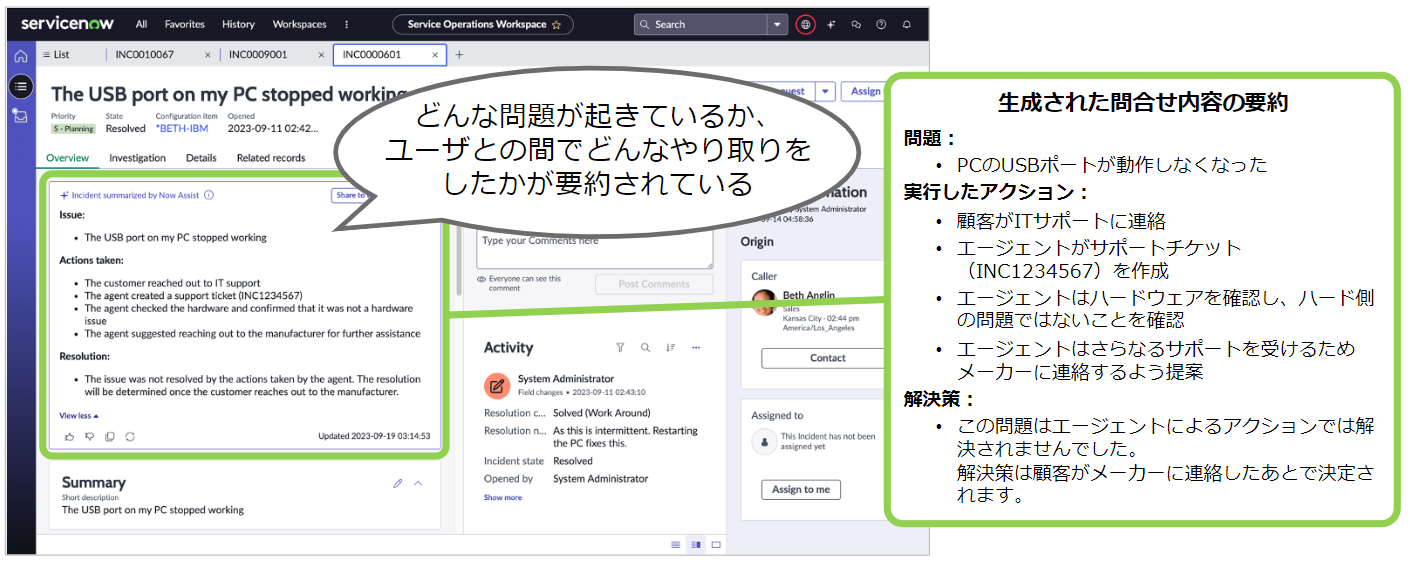Click the field changes edit icon
Image resolution: width=1410 pixels, height=562 pixels.
(497, 385)
